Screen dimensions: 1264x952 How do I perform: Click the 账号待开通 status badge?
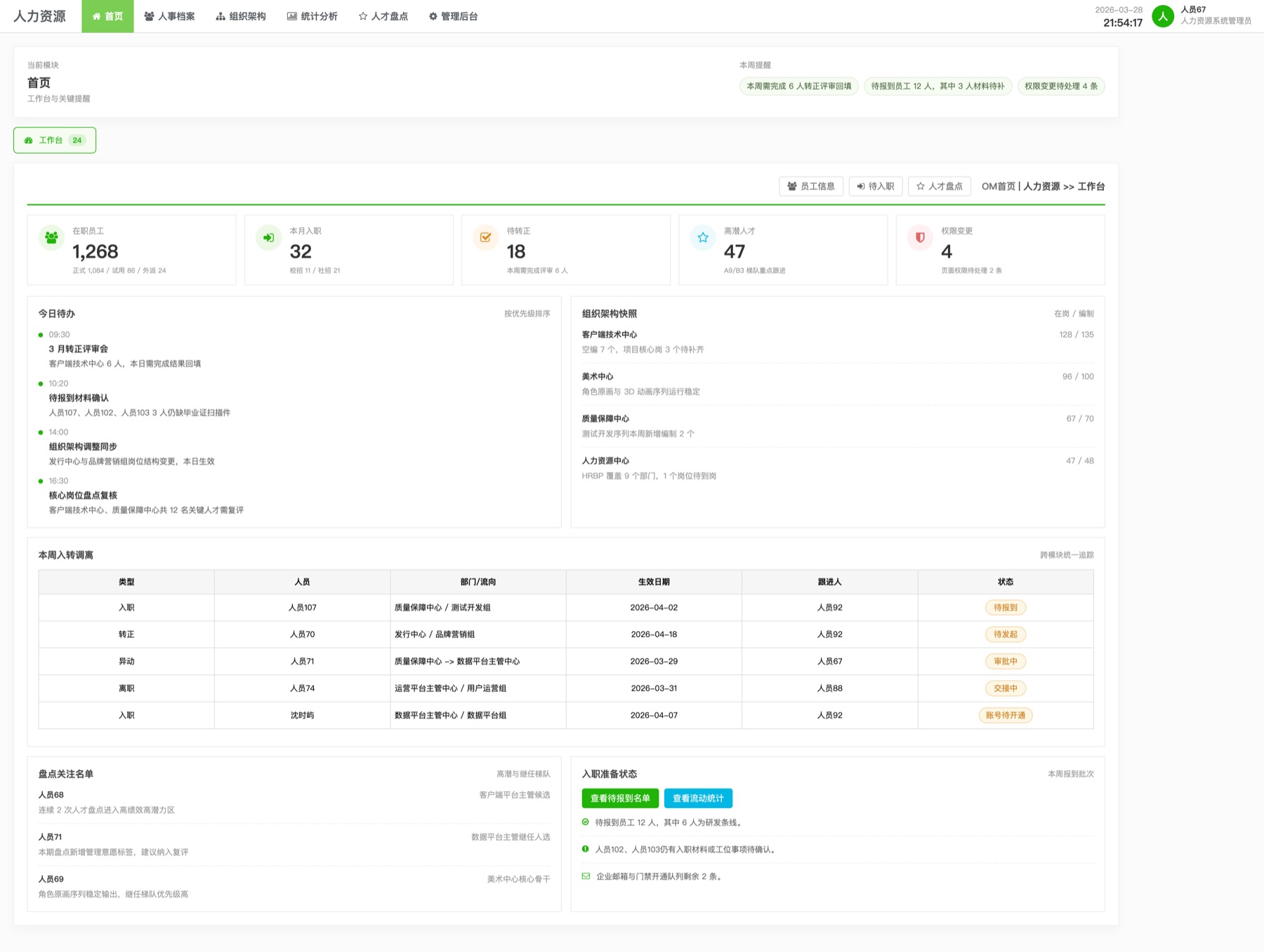(x=1005, y=715)
